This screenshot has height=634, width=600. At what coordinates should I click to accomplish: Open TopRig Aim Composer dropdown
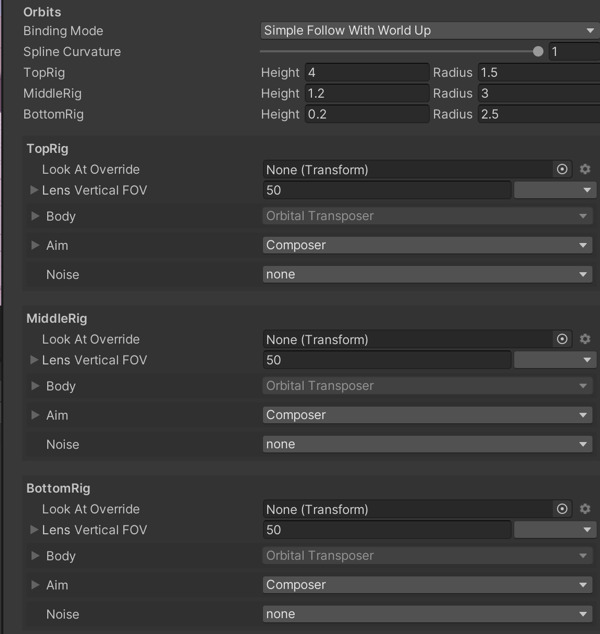[x=428, y=245]
